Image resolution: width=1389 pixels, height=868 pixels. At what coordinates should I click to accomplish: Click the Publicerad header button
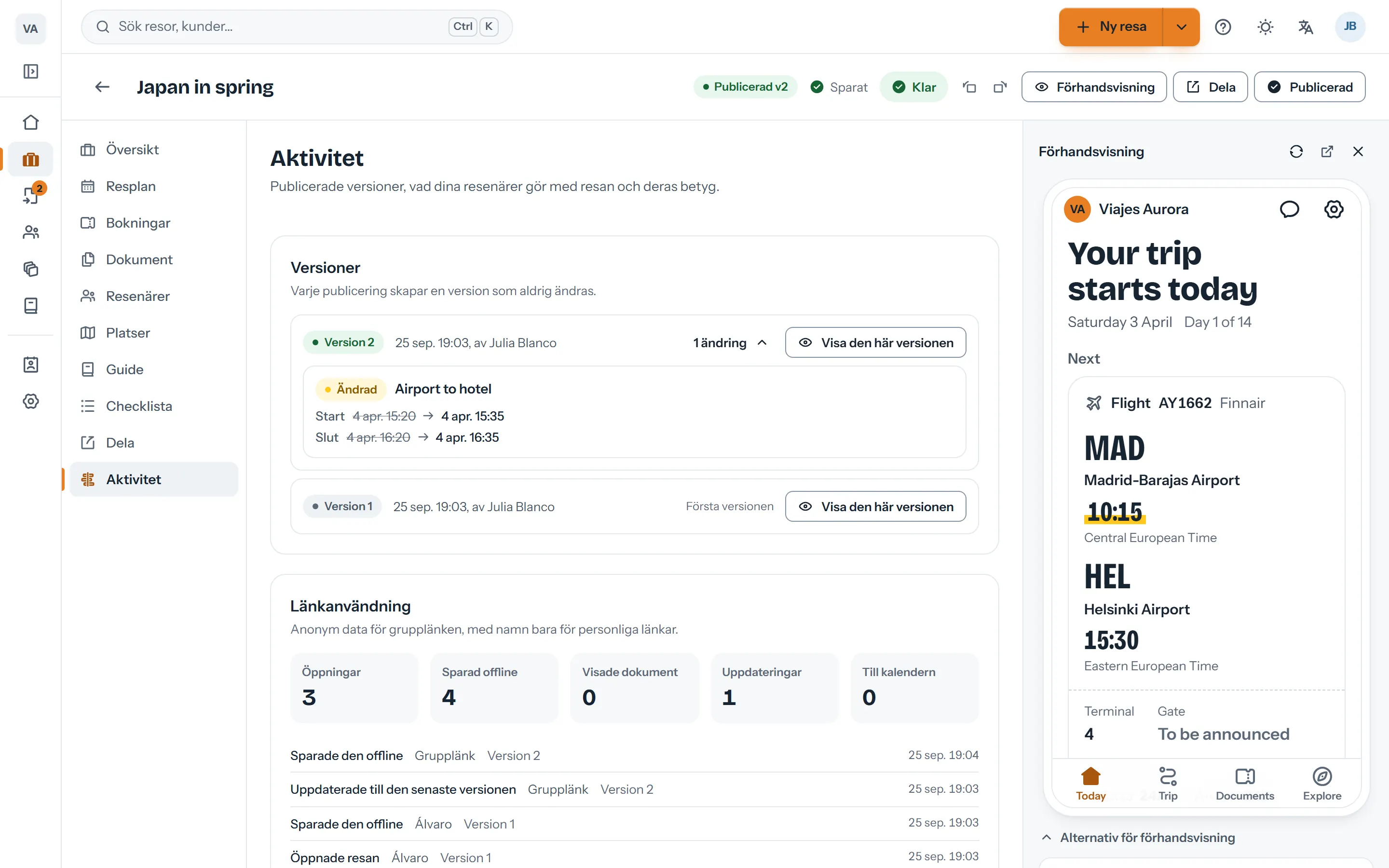pos(1309,87)
